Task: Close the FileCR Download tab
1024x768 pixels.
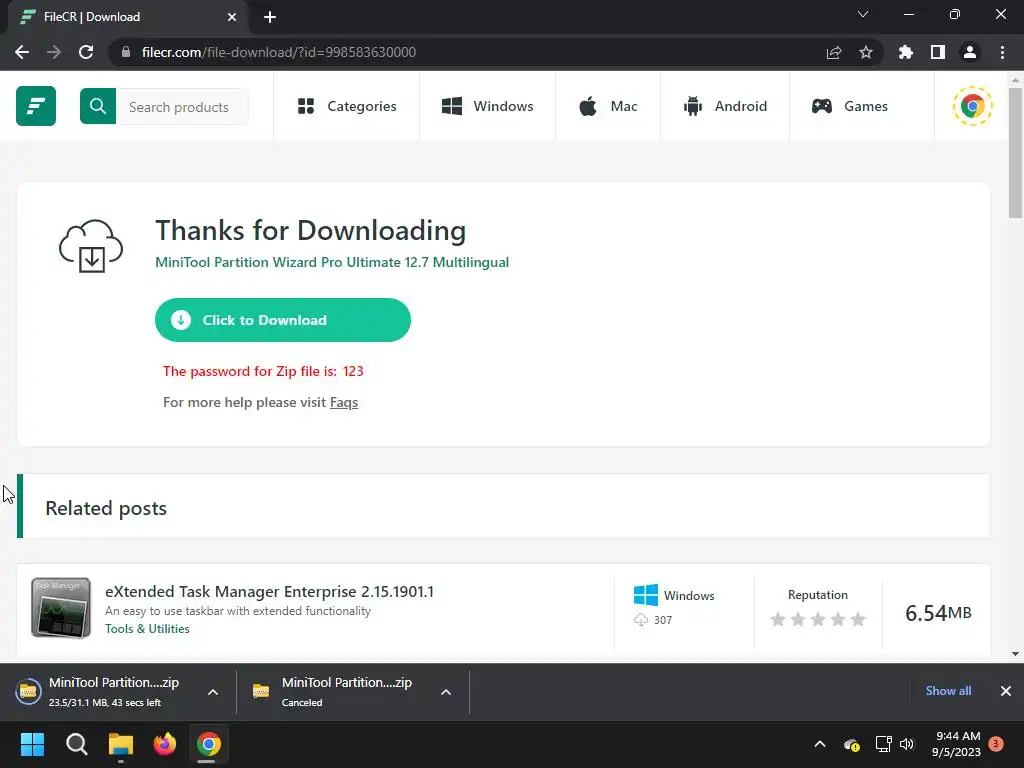Action: pyautogui.click(x=232, y=17)
